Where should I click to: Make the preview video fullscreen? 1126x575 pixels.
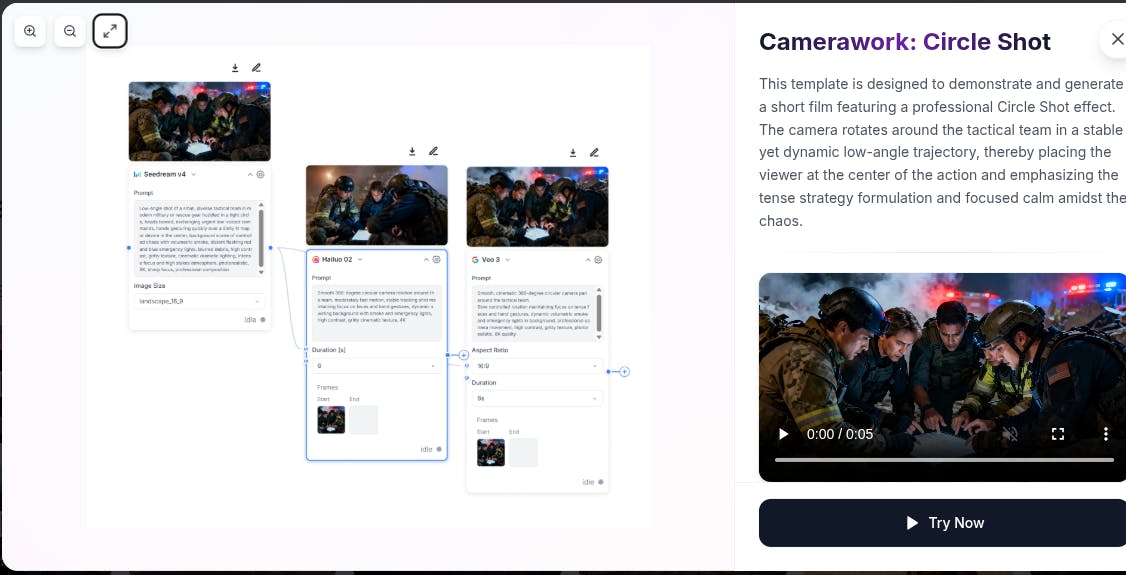coord(1057,434)
